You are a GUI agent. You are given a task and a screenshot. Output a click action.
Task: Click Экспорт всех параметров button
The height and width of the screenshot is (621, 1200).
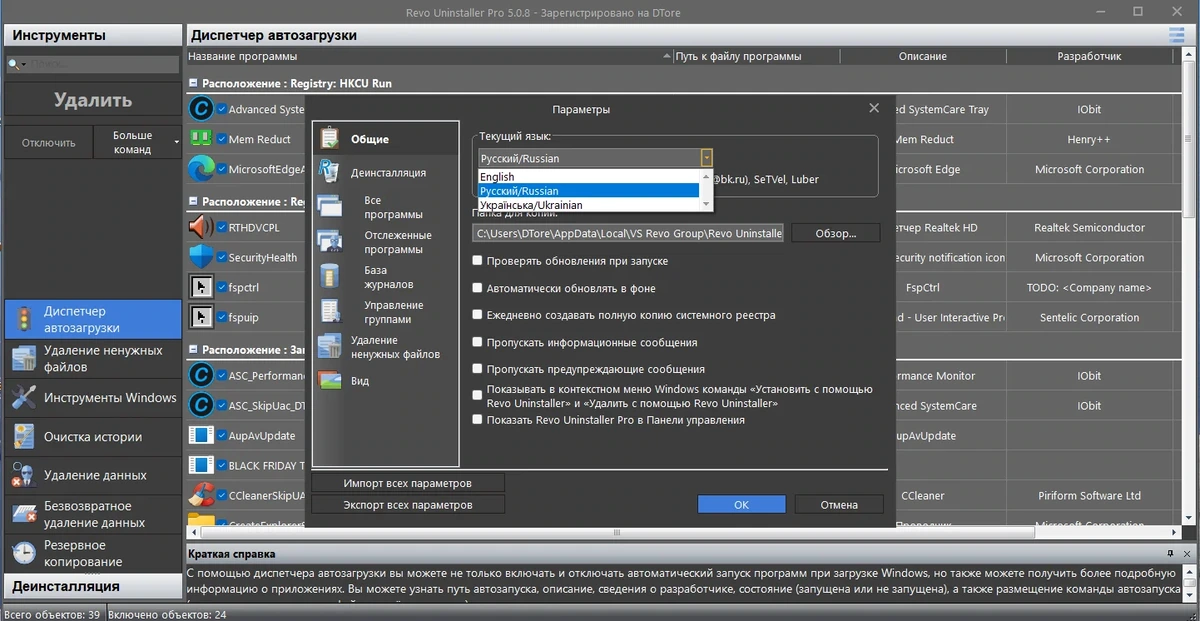408,505
